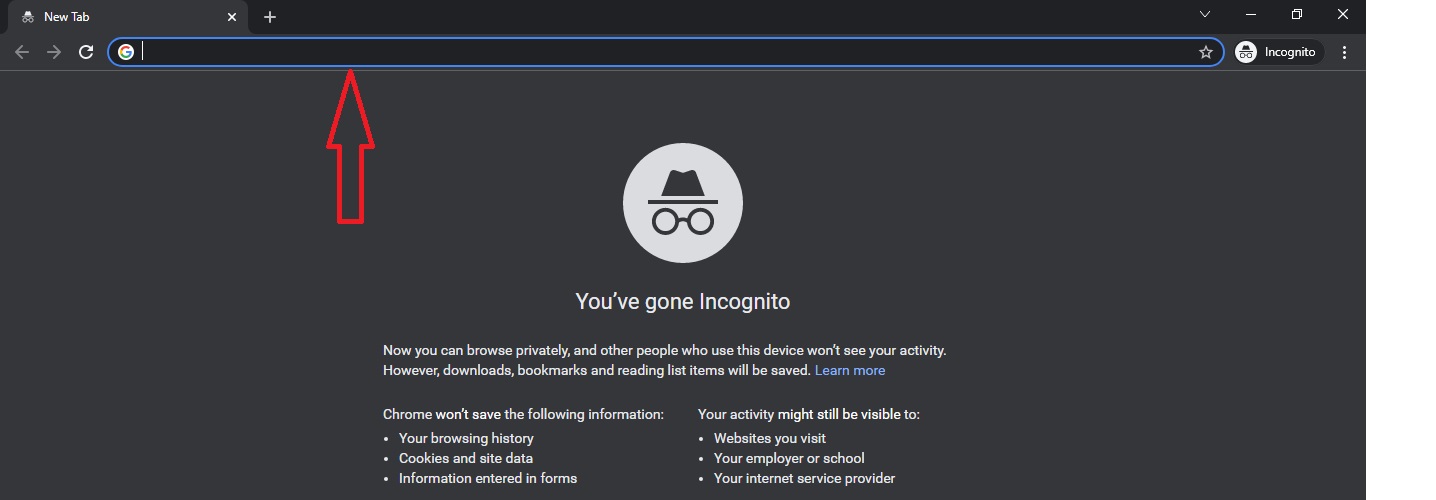Expand the tab search dropdown chevron
The image size is (1436, 500).
[1205, 14]
